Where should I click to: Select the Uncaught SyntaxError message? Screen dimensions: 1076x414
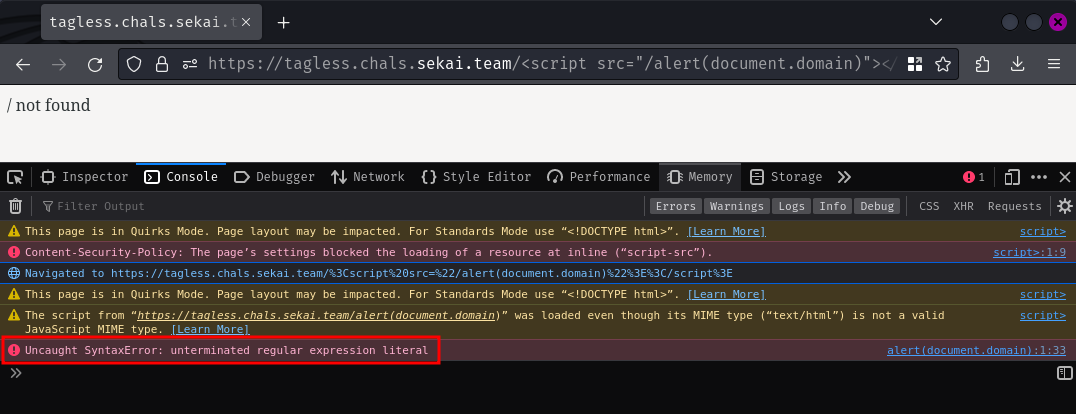point(226,351)
